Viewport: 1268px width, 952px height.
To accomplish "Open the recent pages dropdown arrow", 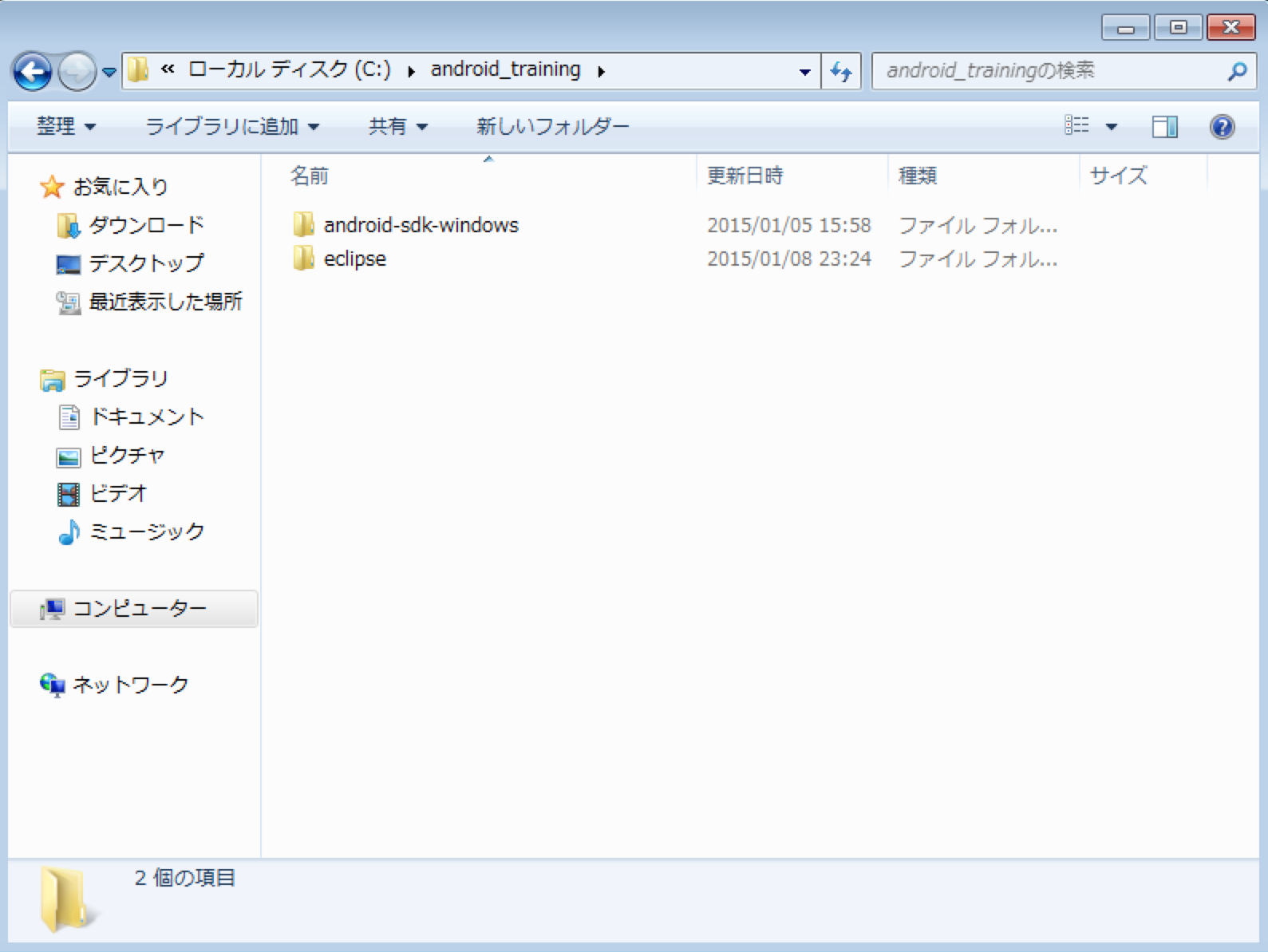I will tap(109, 73).
